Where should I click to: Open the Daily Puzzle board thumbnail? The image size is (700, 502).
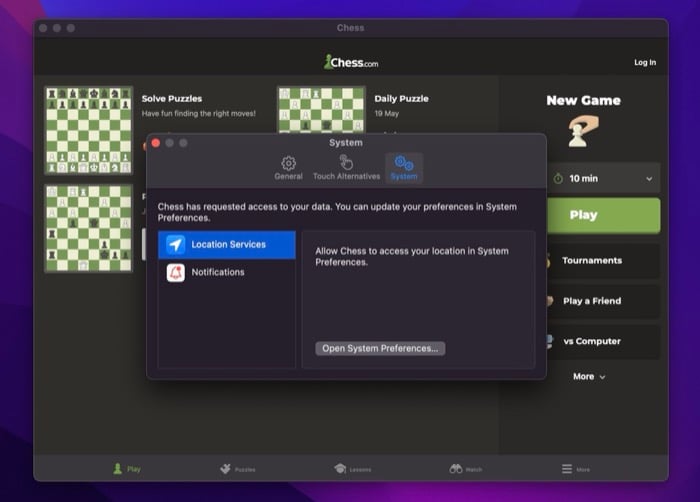pyautogui.click(x=321, y=110)
